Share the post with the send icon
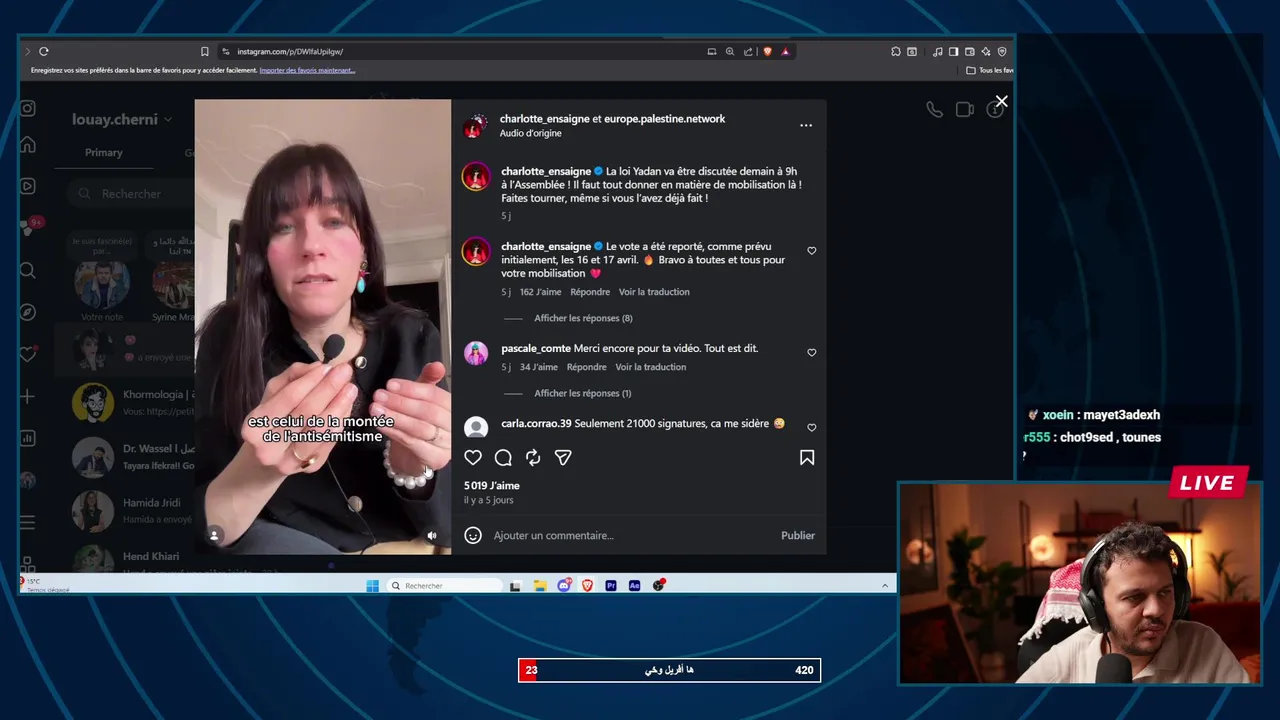1280x720 pixels. pos(563,457)
